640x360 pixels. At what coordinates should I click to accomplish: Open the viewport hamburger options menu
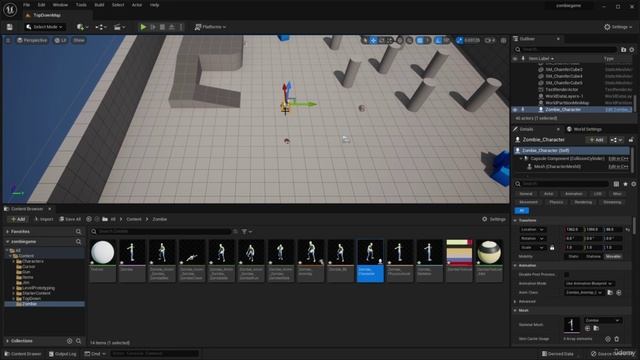pyautogui.click(x=8, y=40)
